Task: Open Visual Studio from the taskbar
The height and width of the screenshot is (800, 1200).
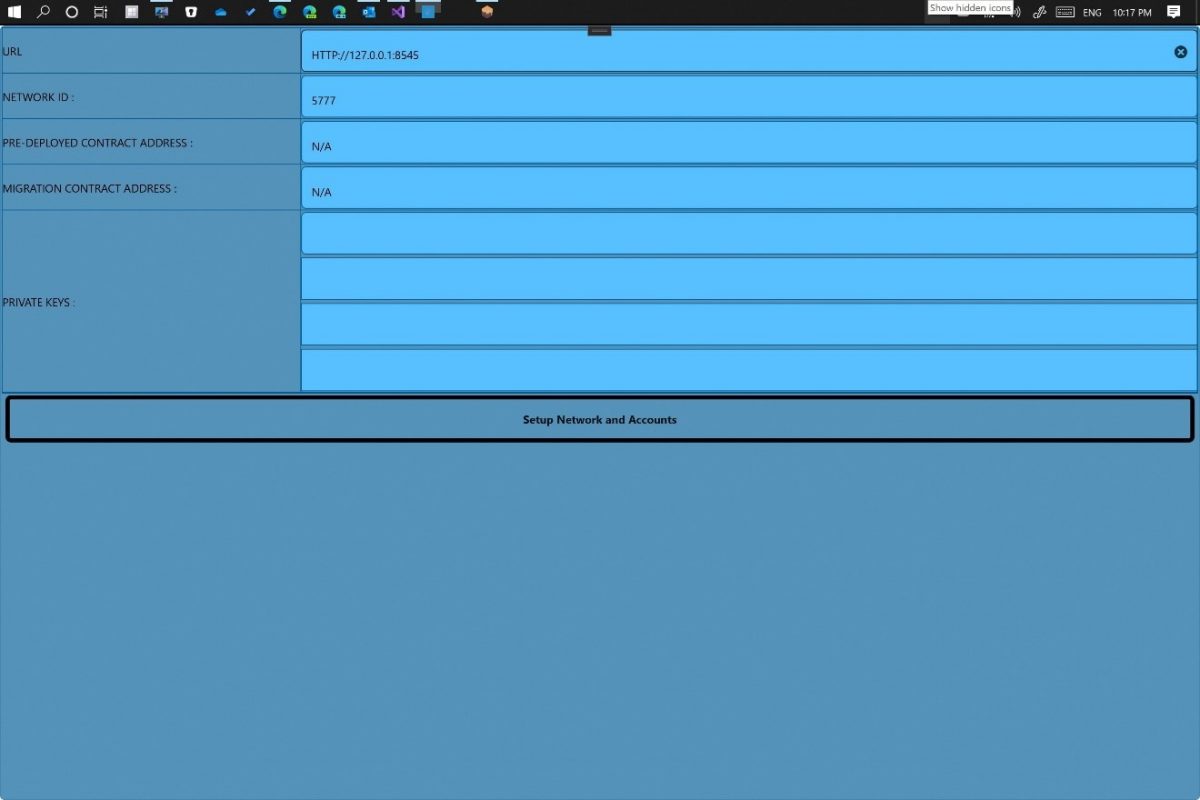Action: click(398, 12)
